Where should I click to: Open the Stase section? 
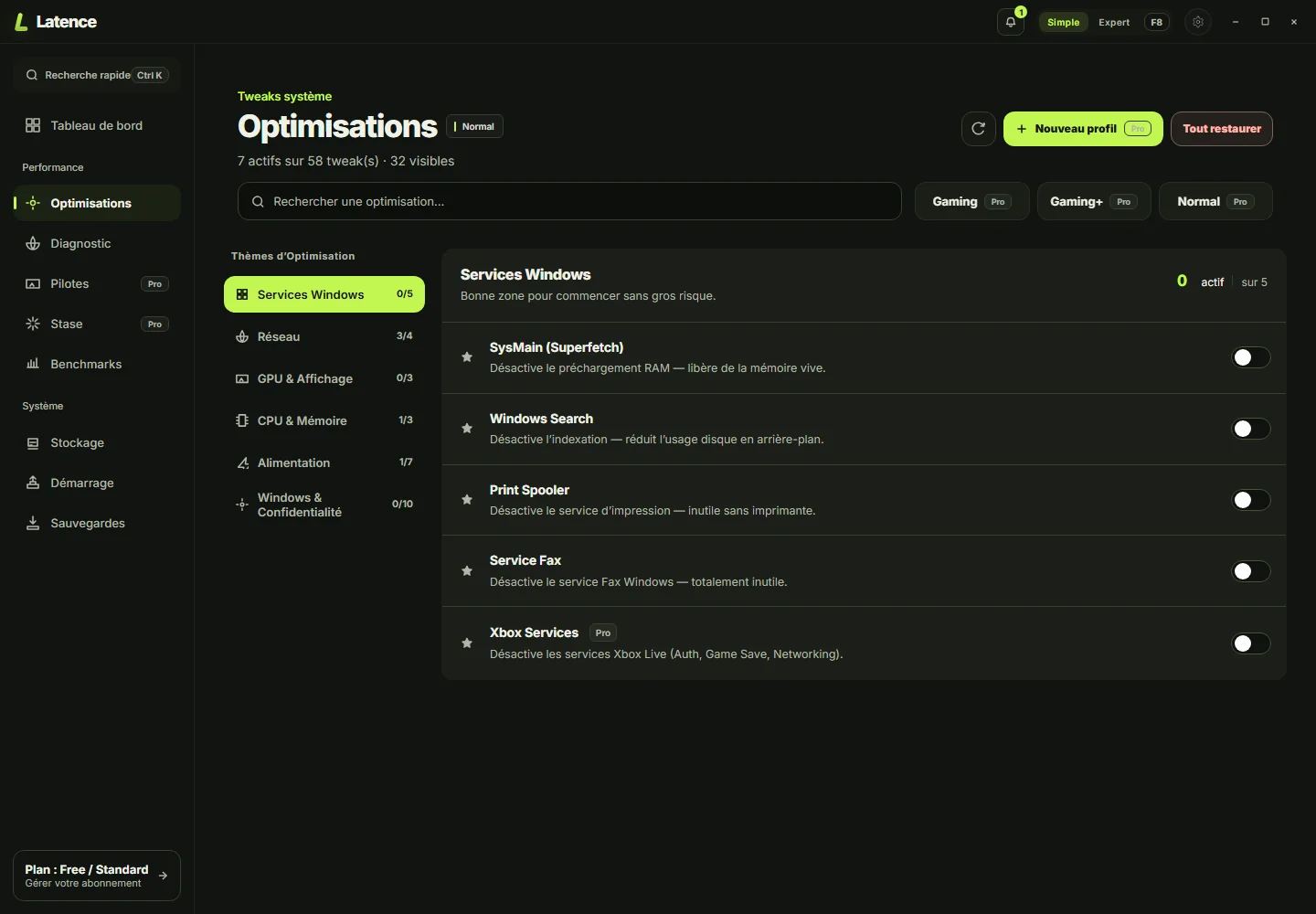click(97, 324)
